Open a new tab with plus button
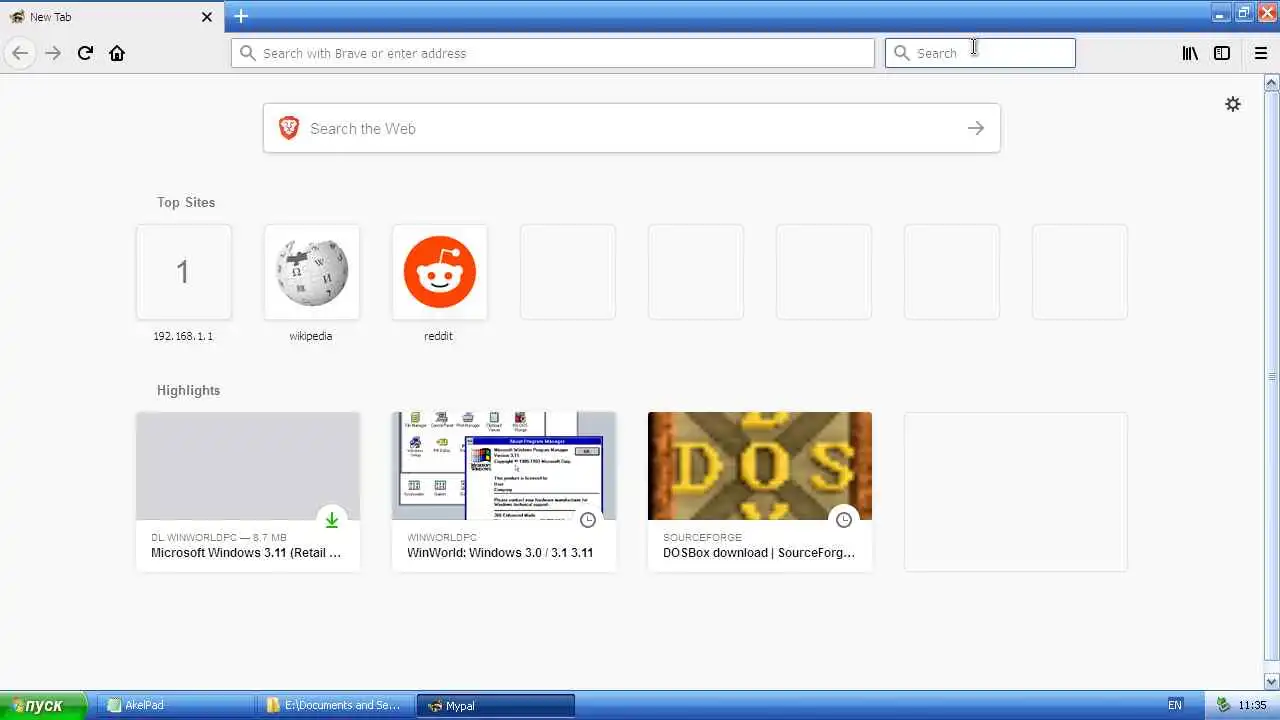 (x=241, y=16)
